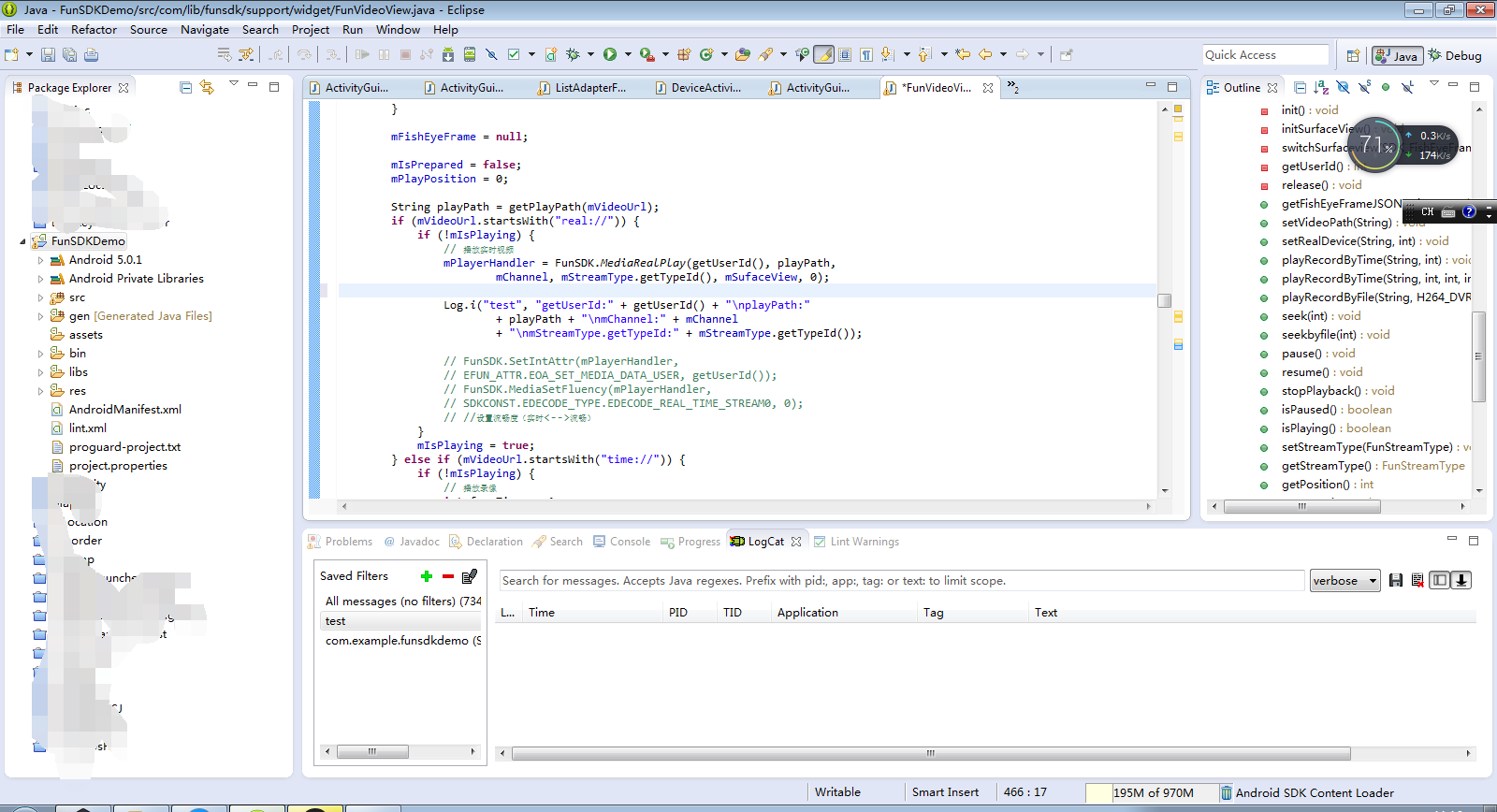This screenshot has height=812, width=1497.
Task: Open the Refactor menu
Action: tap(94, 30)
